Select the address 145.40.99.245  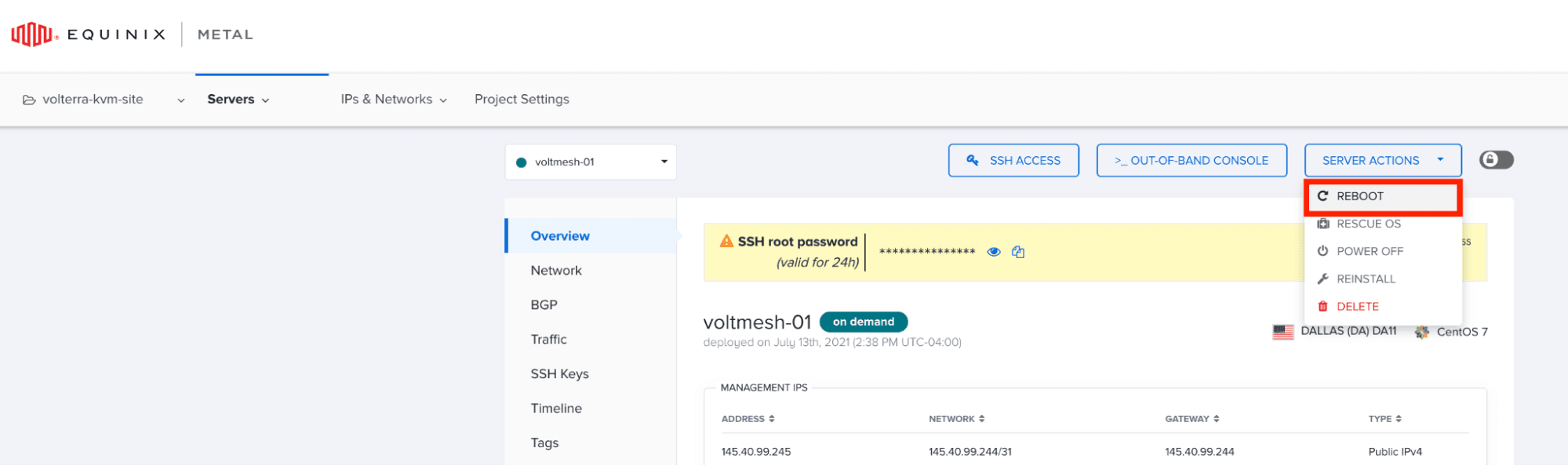[x=756, y=452]
